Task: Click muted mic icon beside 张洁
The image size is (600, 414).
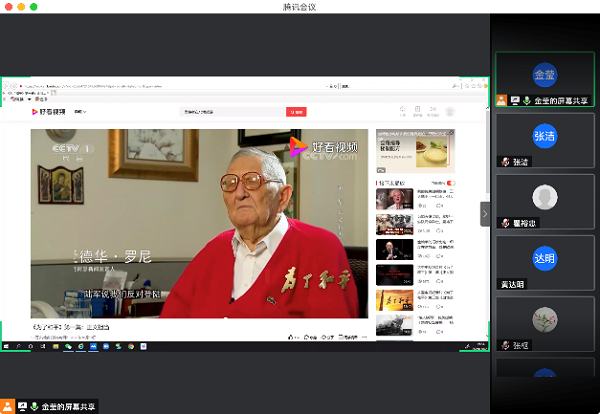Action: (506, 162)
